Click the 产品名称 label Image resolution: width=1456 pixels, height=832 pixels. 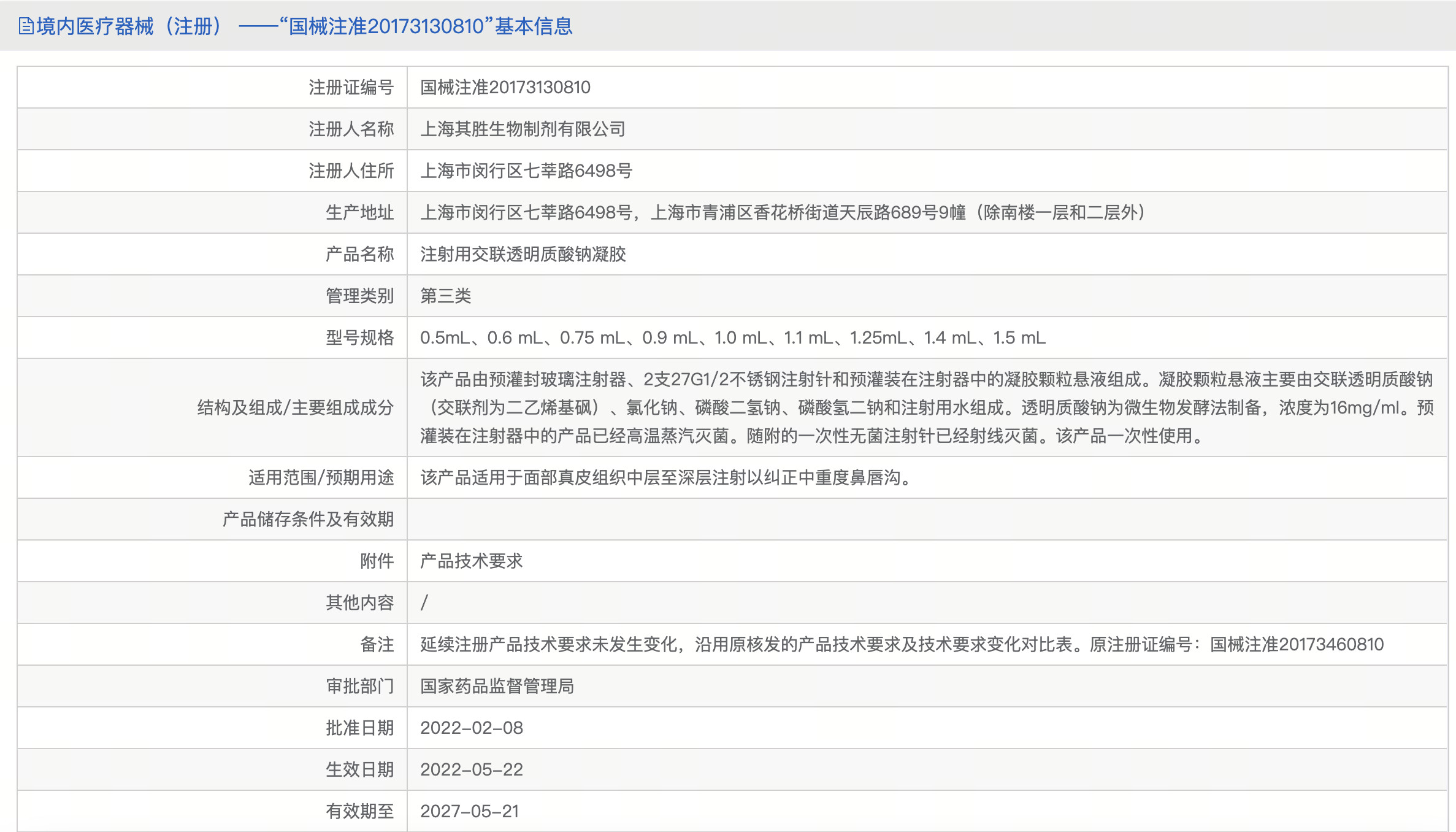click(359, 255)
